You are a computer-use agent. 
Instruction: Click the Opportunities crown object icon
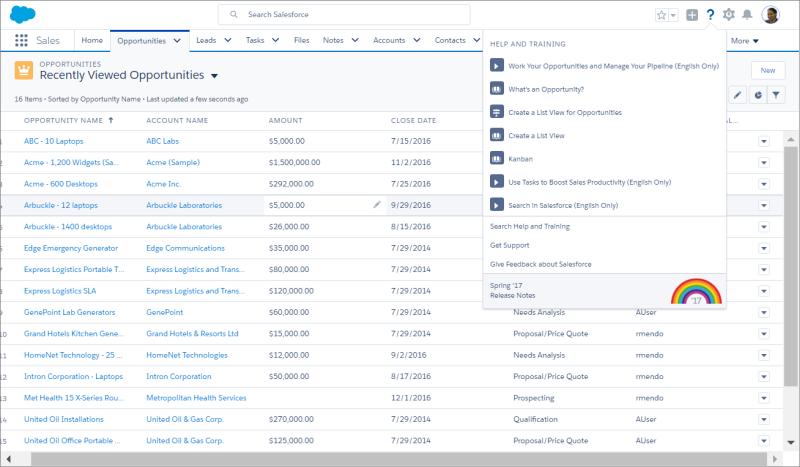point(23,70)
